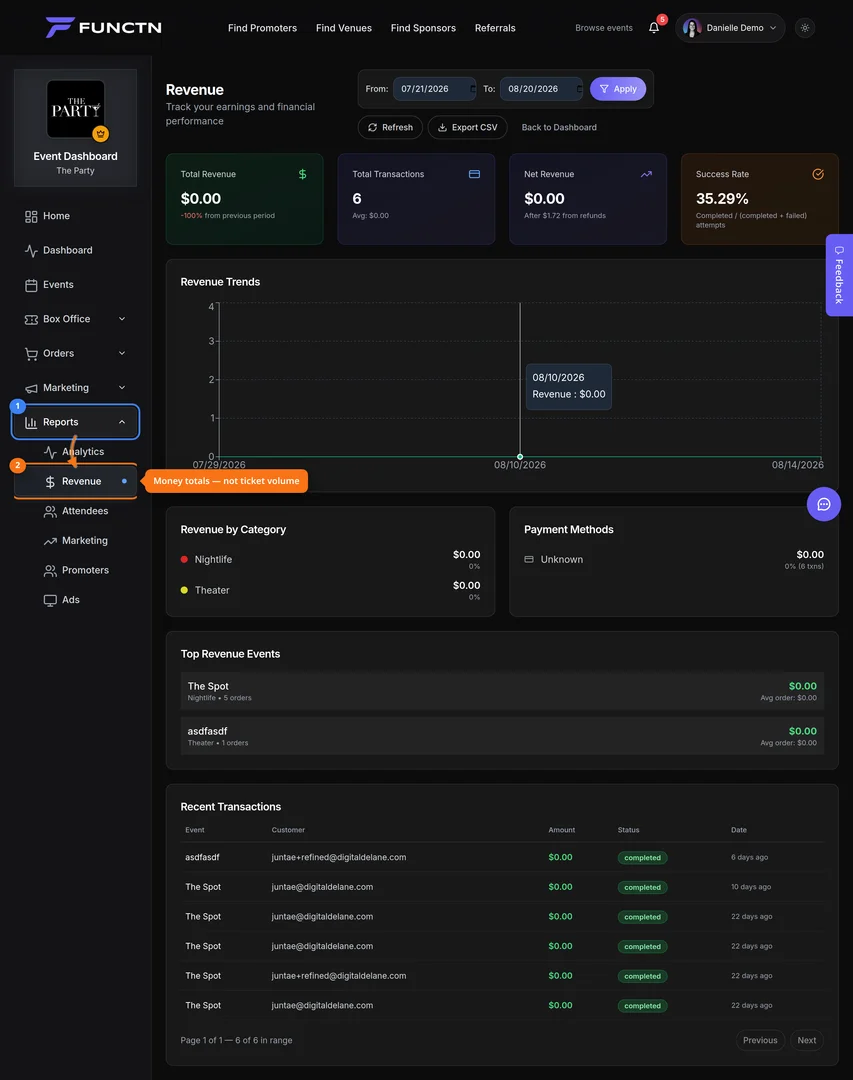
Task: Click the Total Transactions value 6
Action: coord(357,199)
